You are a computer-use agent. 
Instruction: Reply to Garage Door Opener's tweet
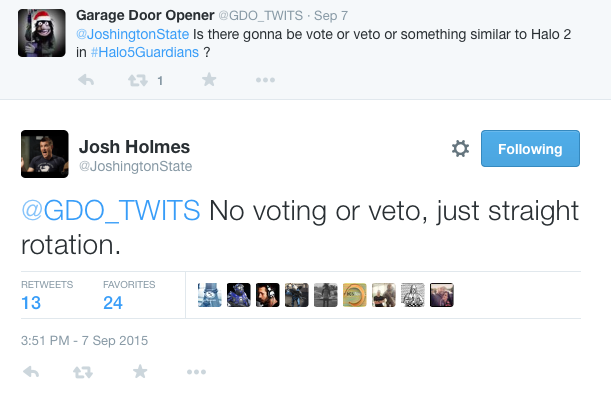click(x=86, y=80)
